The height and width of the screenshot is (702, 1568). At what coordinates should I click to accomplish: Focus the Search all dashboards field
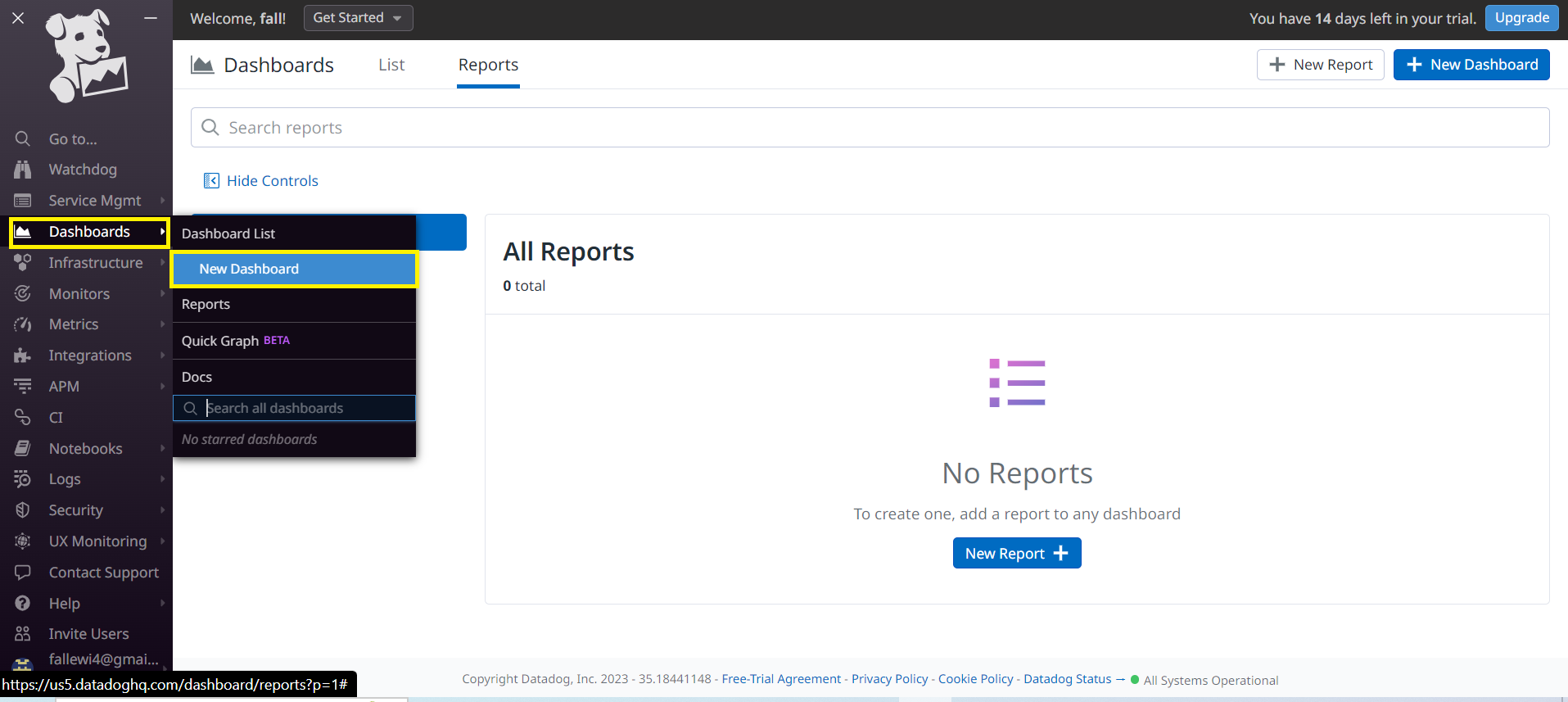pos(294,408)
